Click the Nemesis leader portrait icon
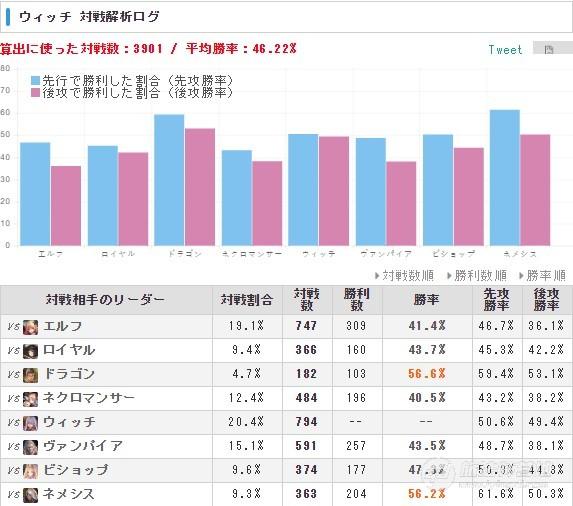The image size is (573, 506). pos(30,495)
